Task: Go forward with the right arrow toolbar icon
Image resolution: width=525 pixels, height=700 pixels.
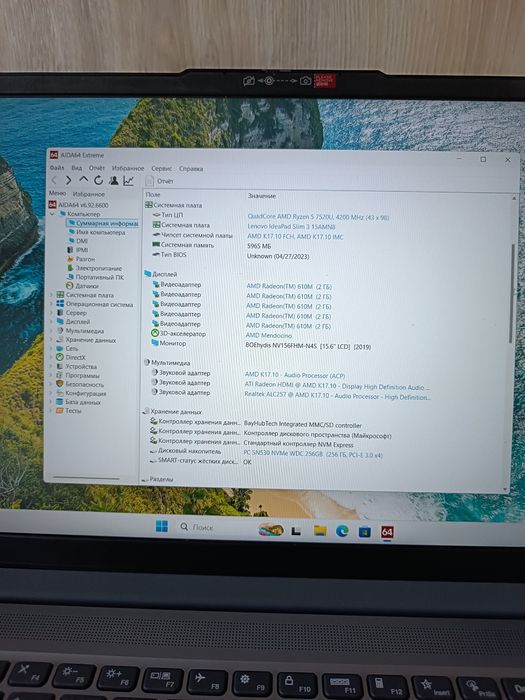Action: coord(68,180)
